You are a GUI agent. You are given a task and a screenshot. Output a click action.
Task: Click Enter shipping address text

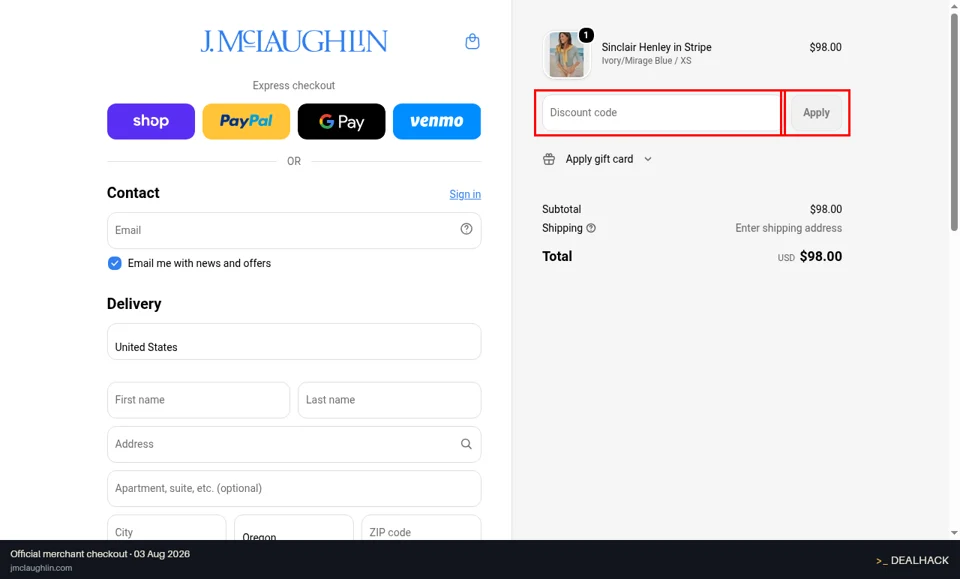pyautogui.click(x=789, y=228)
